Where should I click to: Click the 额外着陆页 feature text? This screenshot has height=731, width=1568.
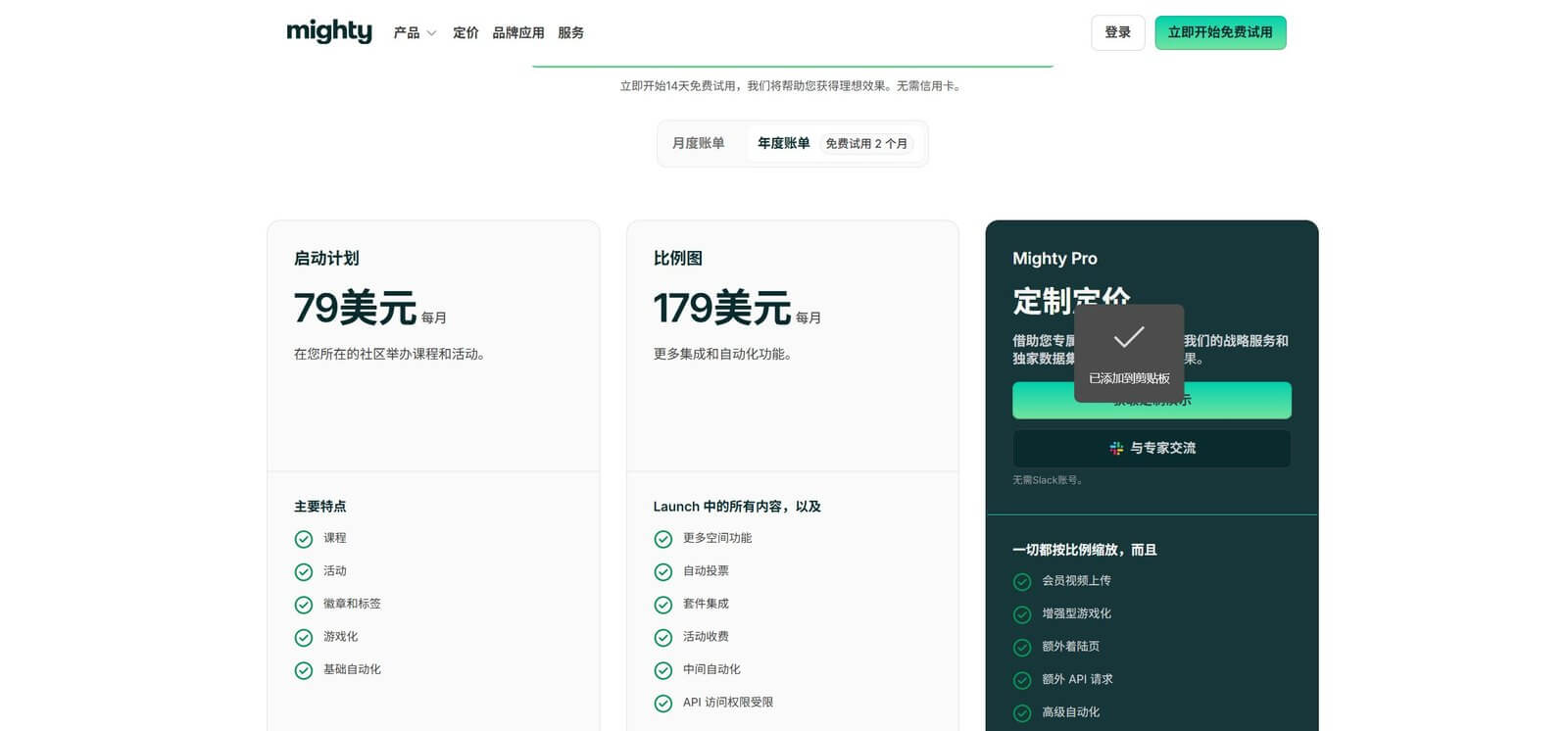1070,647
